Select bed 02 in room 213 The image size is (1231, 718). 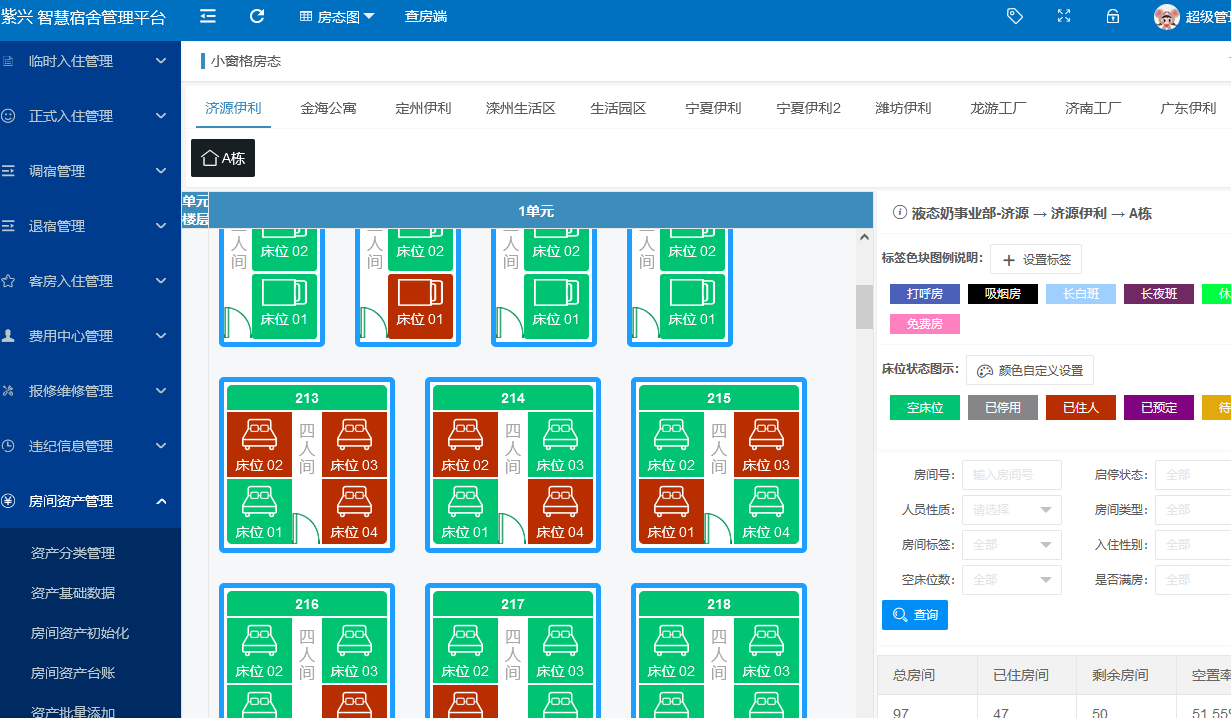pyautogui.click(x=259, y=444)
